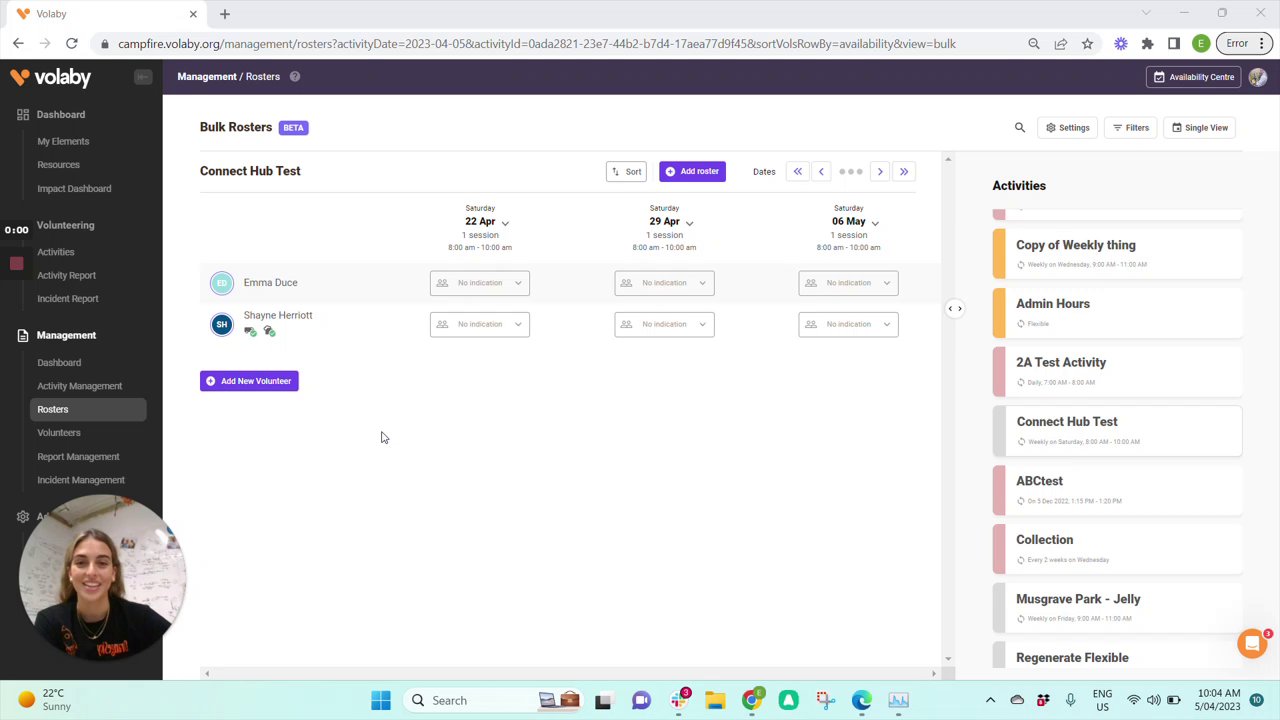1280x720 pixels.
Task: Select the Collection activity
Action: 1117,548
